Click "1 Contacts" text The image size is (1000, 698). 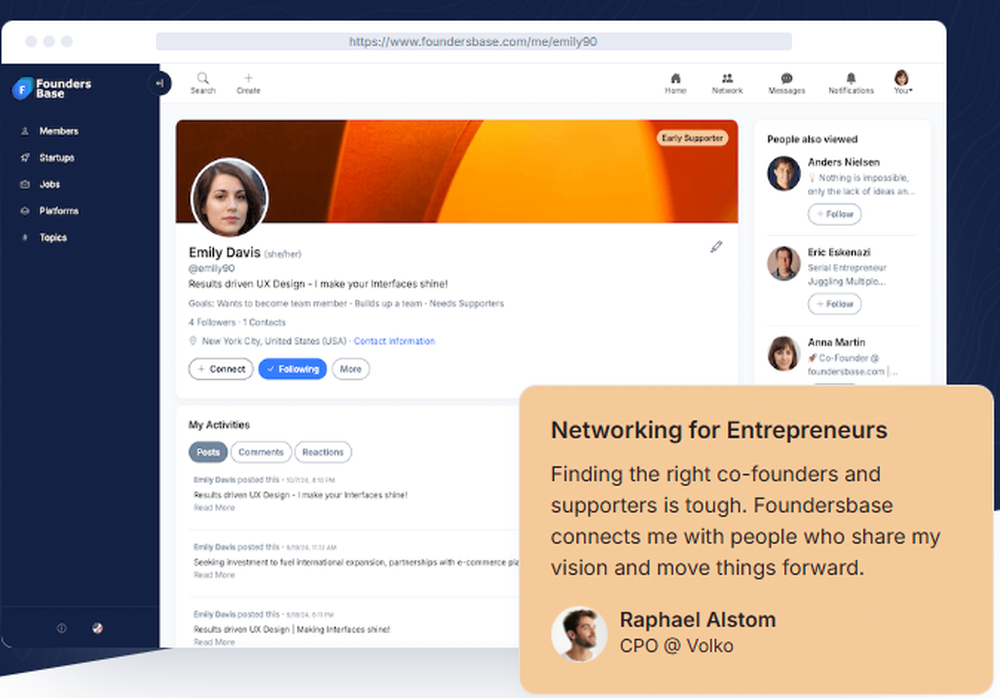[264, 322]
